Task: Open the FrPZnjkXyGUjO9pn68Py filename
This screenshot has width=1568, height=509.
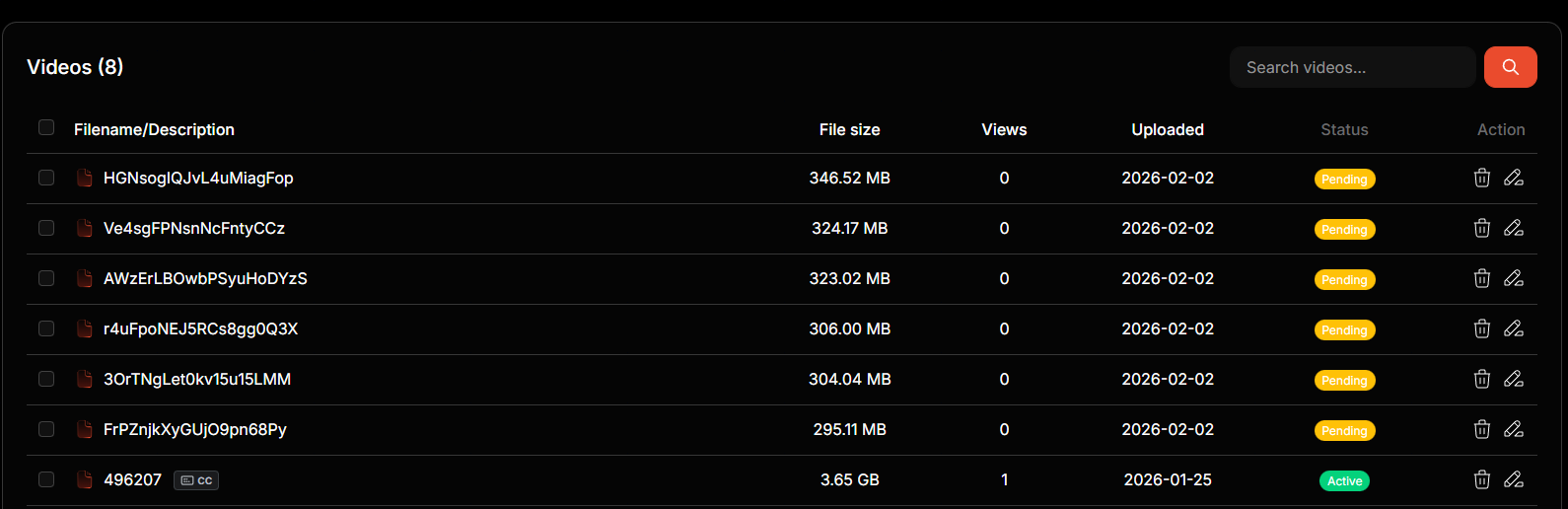Action: [195, 429]
